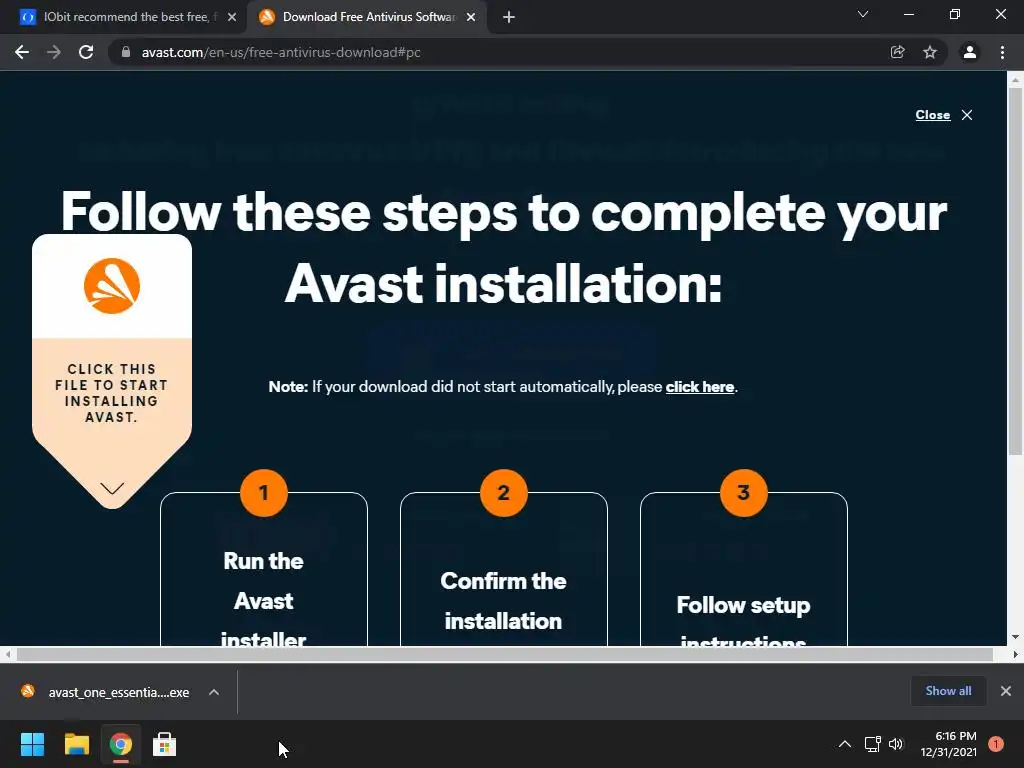Show hidden system tray icons

(844, 744)
